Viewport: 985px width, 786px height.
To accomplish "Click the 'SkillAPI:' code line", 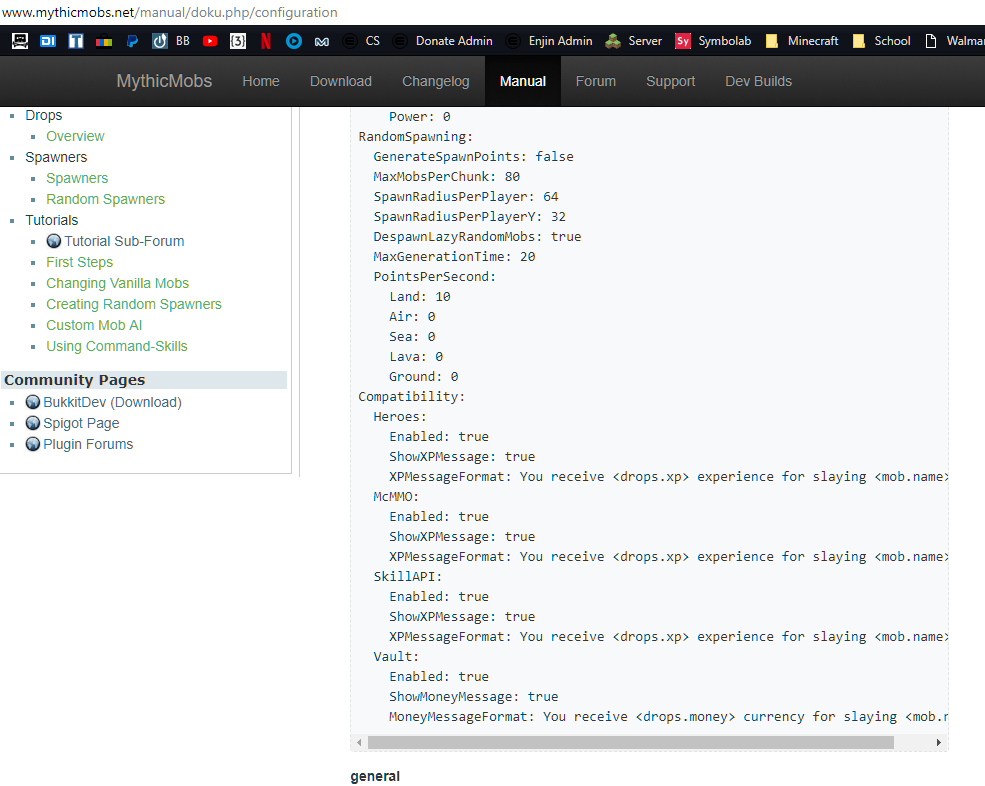I will pos(408,577).
